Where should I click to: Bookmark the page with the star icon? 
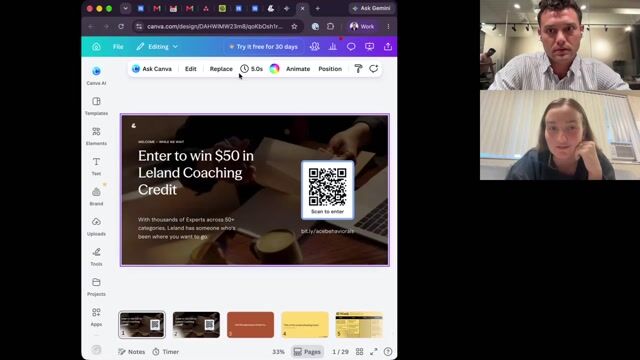294,26
